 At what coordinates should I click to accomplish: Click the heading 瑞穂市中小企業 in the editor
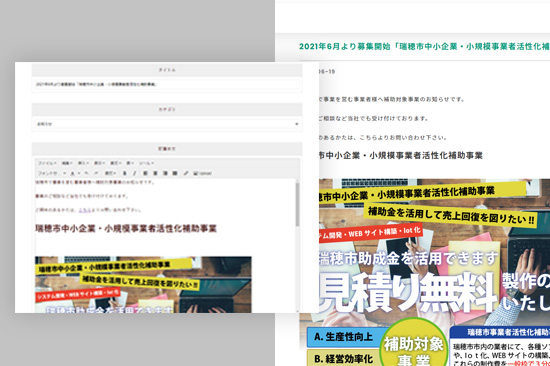[126, 229]
